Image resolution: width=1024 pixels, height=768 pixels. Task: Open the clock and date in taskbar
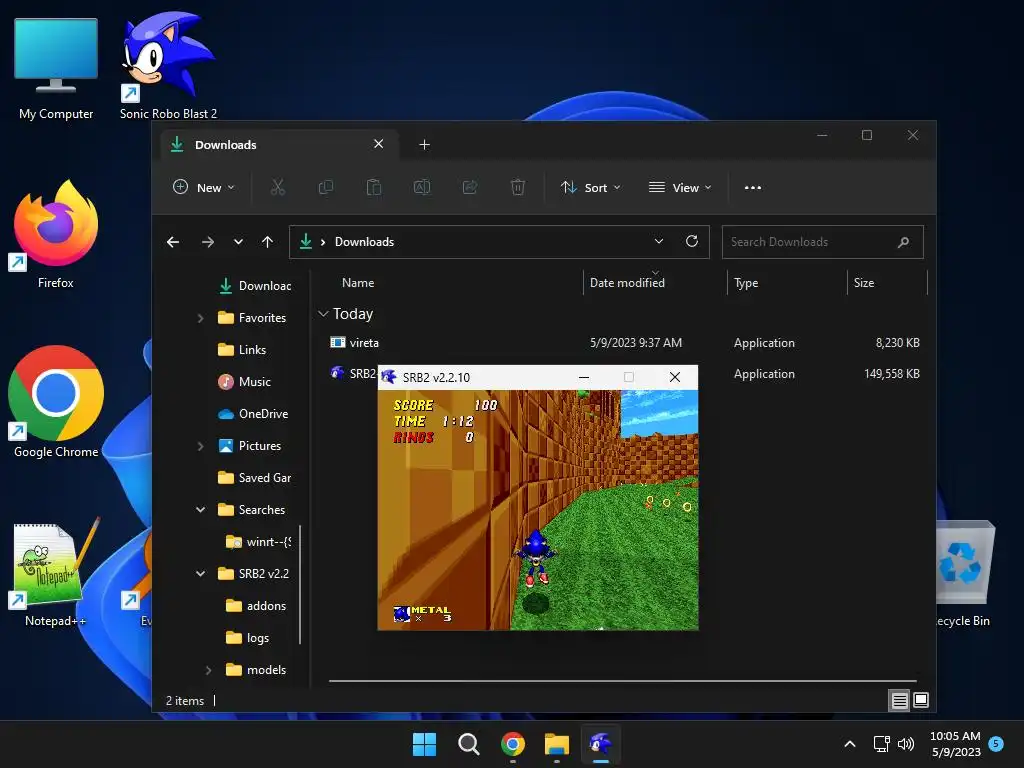[x=955, y=744]
